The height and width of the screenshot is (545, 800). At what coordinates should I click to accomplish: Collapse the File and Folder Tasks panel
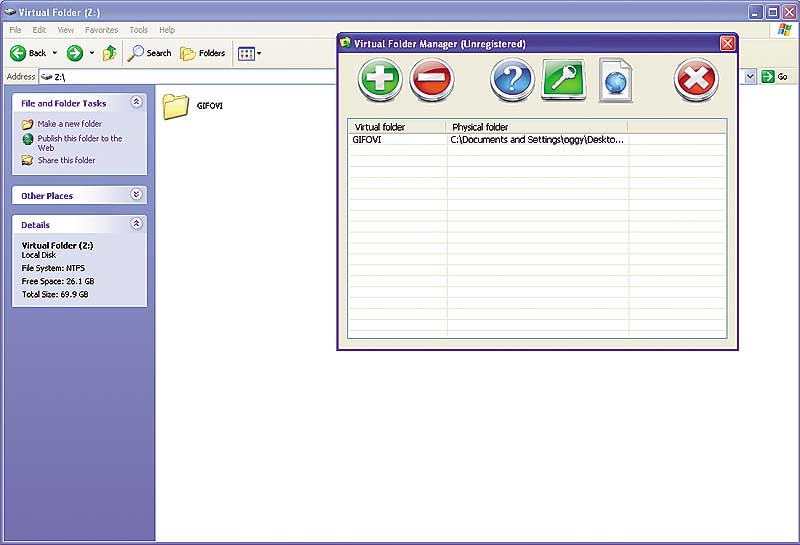[x=136, y=102]
